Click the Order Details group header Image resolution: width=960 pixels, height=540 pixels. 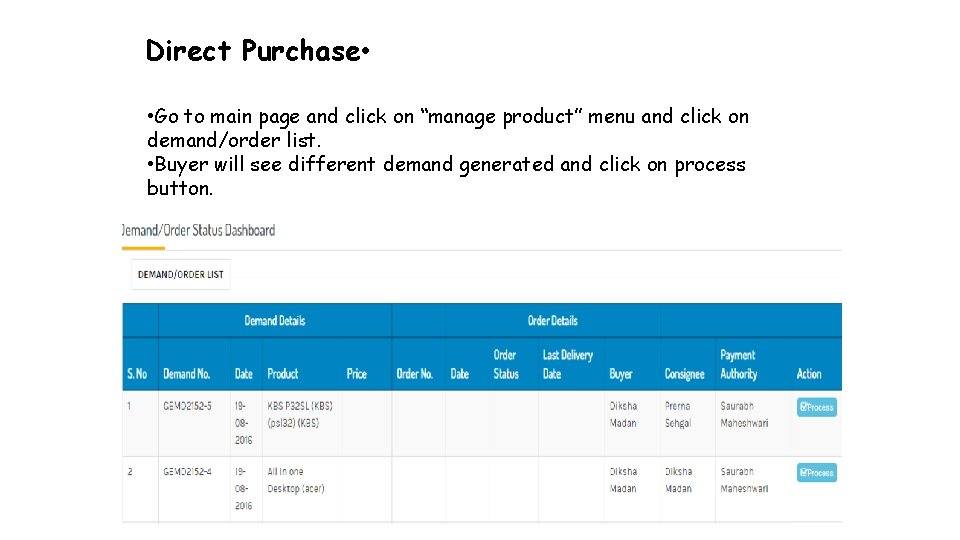pos(552,321)
